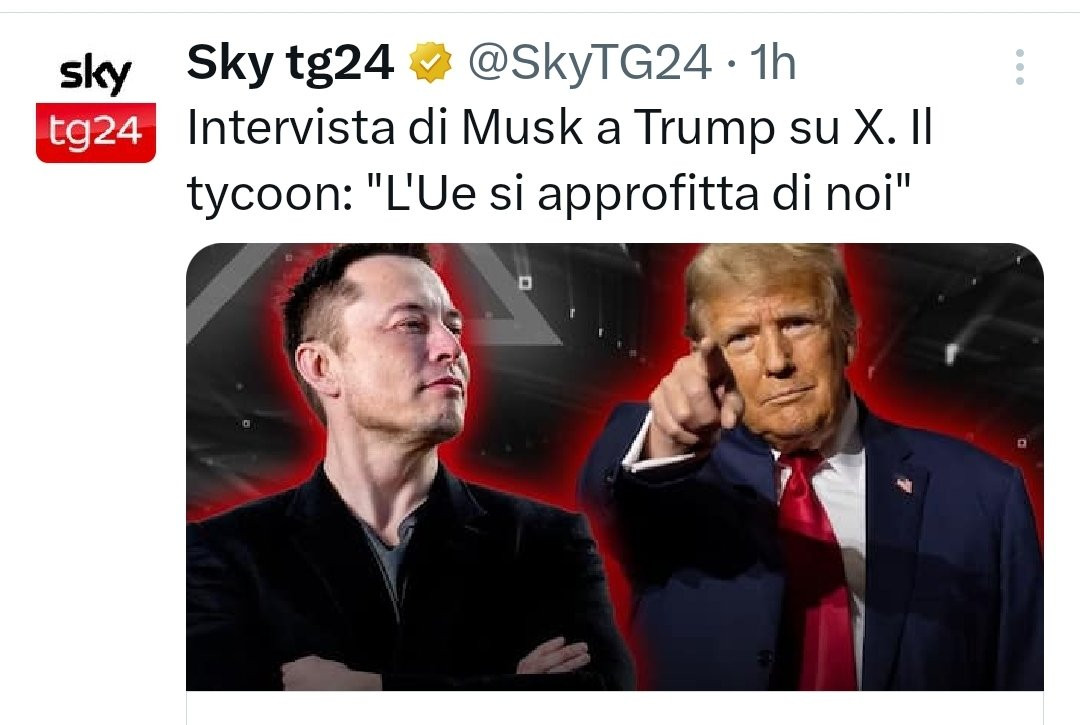Open the Sky tg24 profile avatar
The height and width of the screenshot is (725, 1080).
coord(96,108)
